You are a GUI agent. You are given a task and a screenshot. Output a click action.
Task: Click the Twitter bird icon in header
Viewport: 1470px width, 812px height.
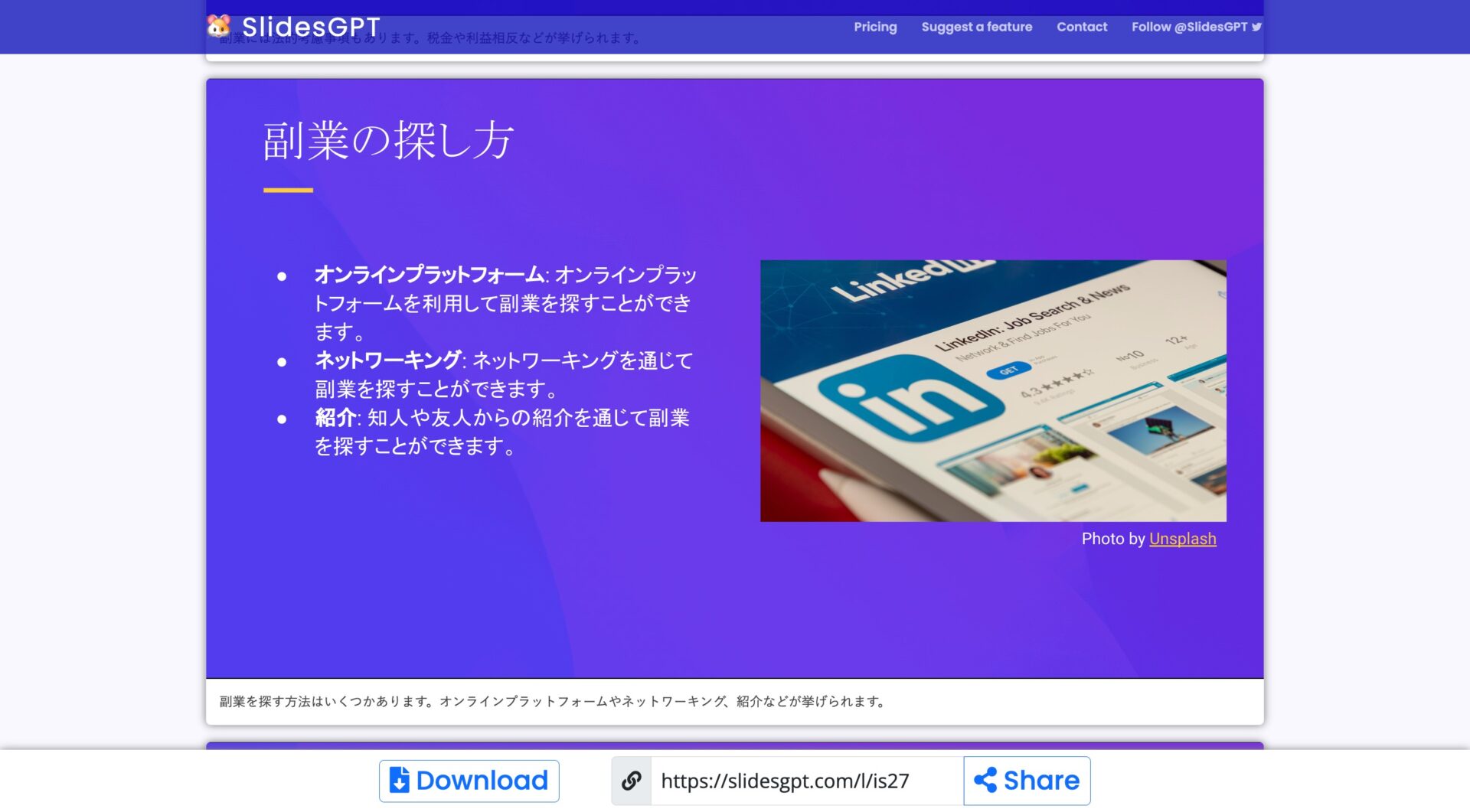coord(1256,27)
